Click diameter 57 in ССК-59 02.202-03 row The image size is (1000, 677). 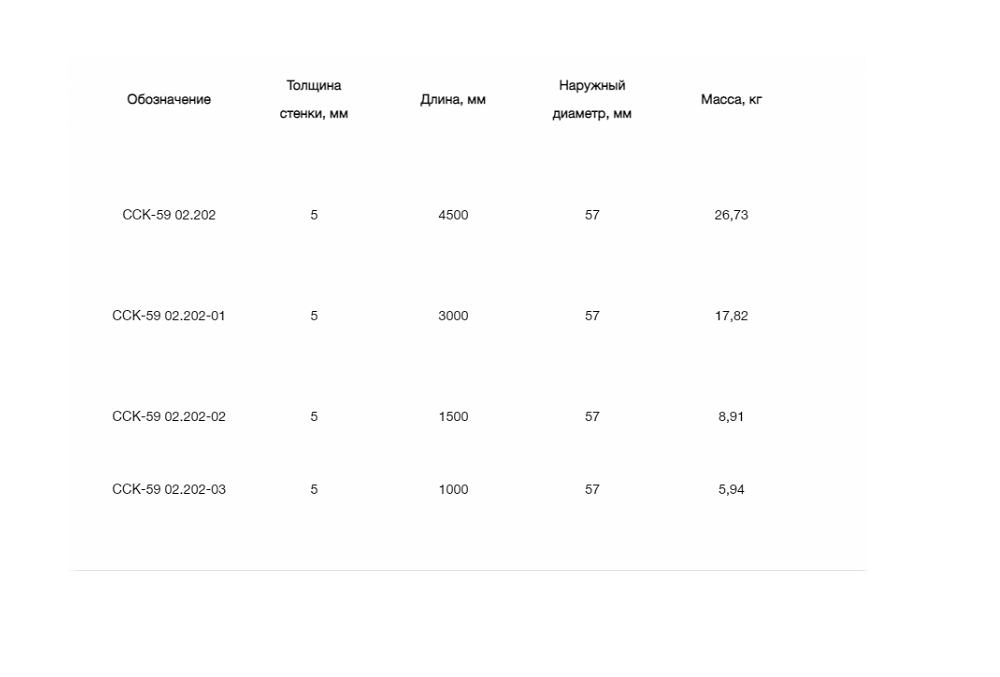tap(592, 490)
